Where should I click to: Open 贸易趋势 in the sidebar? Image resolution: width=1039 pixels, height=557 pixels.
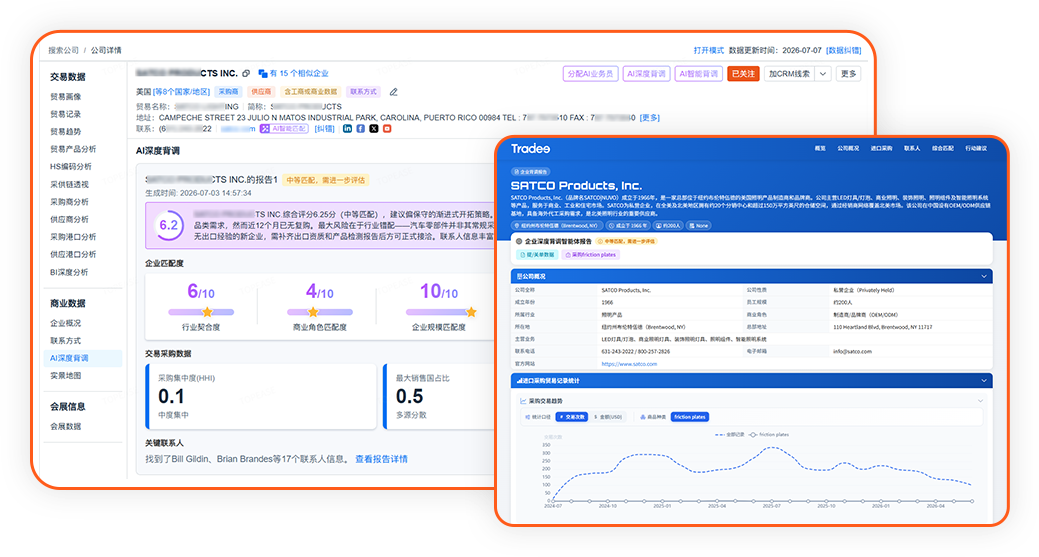66,132
